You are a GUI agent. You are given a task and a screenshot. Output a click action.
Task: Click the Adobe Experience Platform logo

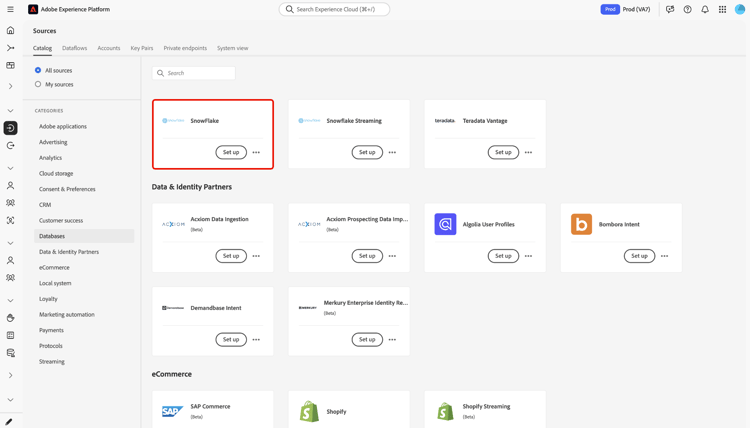tap(33, 9)
